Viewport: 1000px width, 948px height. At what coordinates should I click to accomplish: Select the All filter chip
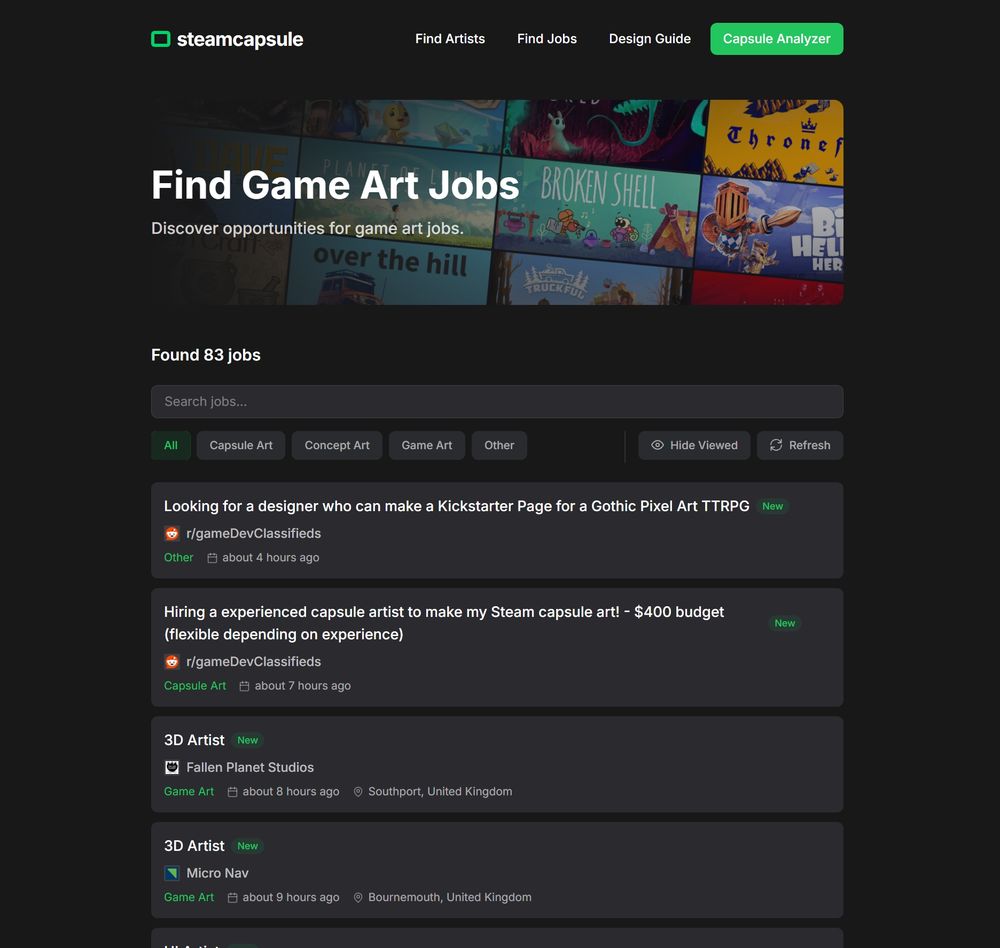coord(171,445)
